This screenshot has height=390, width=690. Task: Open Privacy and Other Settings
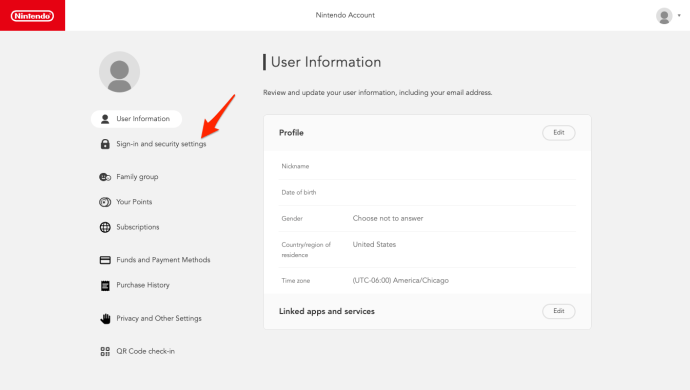tap(159, 318)
